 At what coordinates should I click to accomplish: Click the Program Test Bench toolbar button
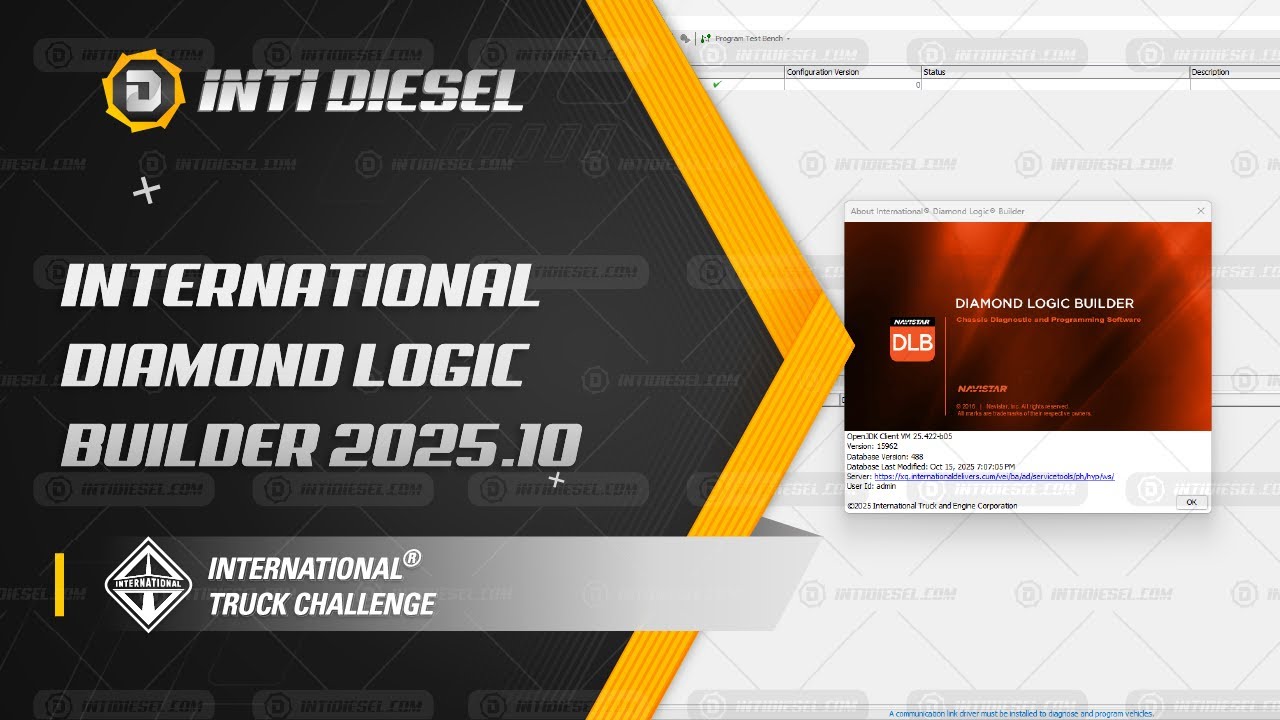pyautogui.click(x=741, y=38)
